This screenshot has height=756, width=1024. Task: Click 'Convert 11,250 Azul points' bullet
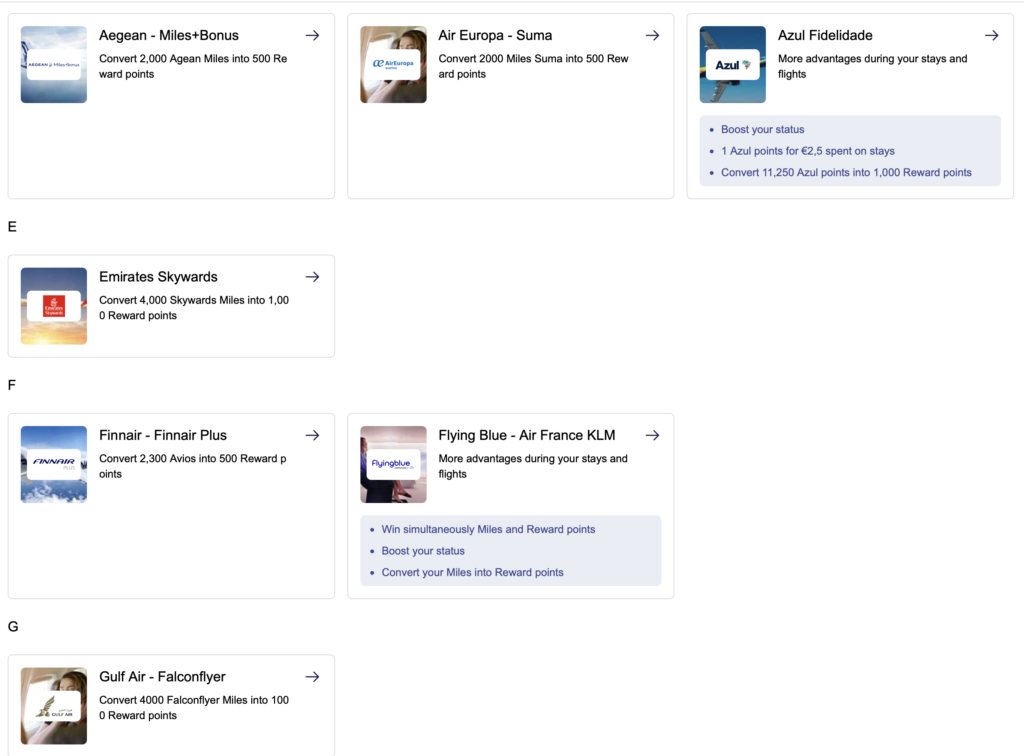(x=846, y=172)
